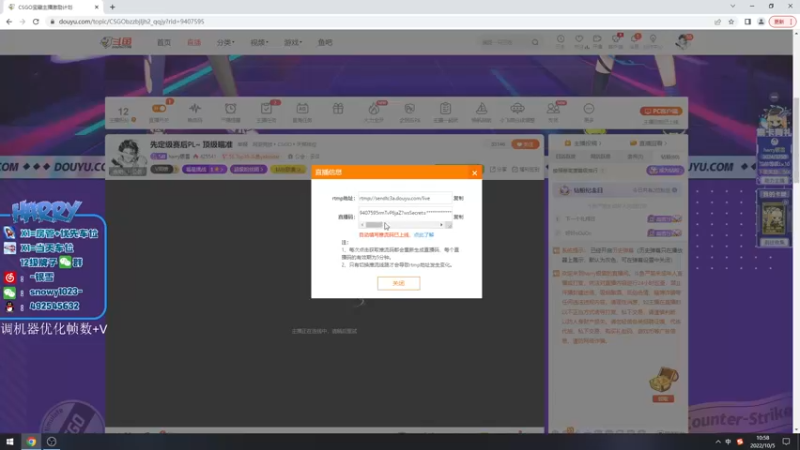This screenshot has width=800, height=450.
Task: Click the right arrow of key scrollbar
Action: (x=441, y=225)
